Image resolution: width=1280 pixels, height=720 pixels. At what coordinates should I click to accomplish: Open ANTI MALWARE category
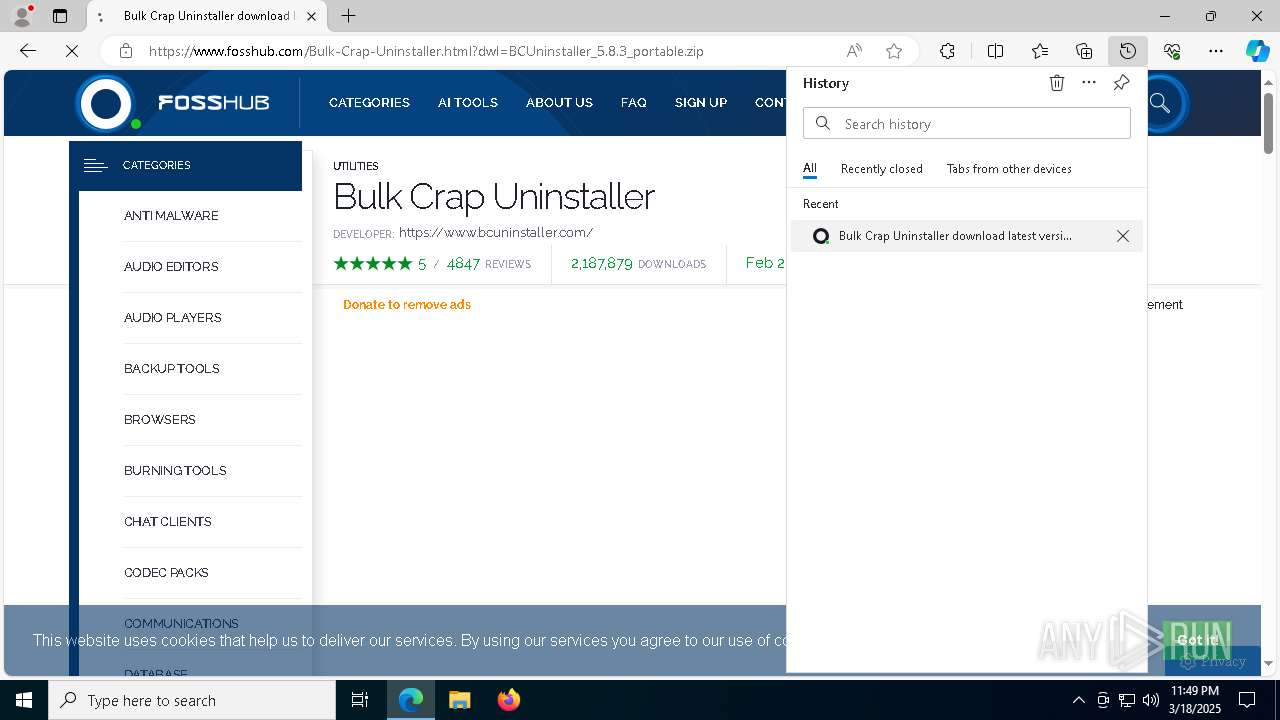[x=171, y=216]
